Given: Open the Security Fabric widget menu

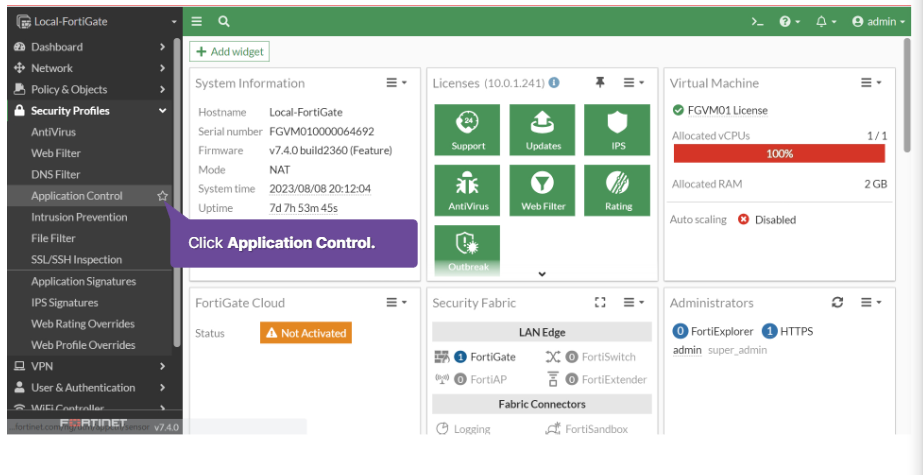Looking at the screenshot, I should (634, 303).
